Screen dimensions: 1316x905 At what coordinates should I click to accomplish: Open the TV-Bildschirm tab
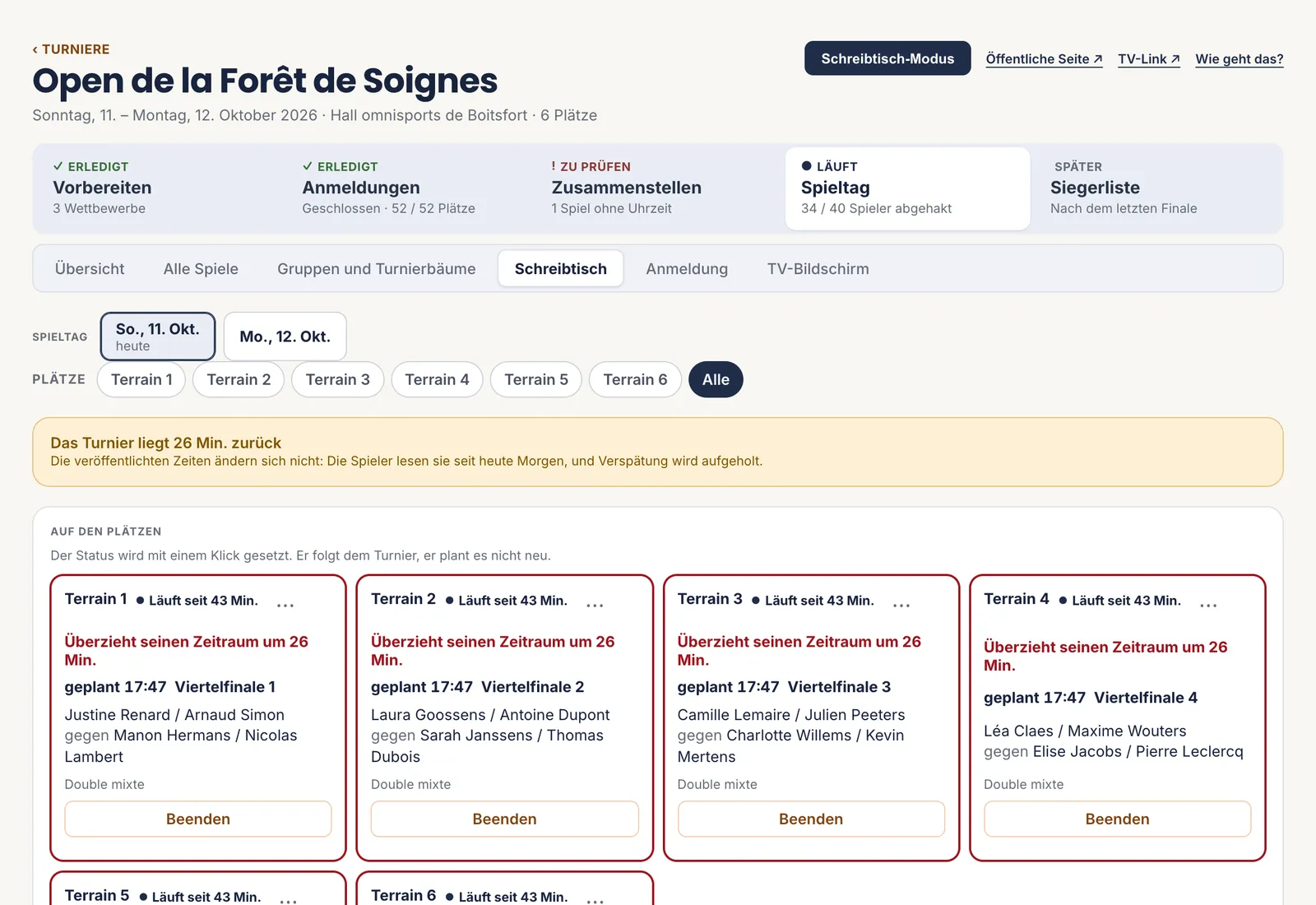[x=818, y=269]
